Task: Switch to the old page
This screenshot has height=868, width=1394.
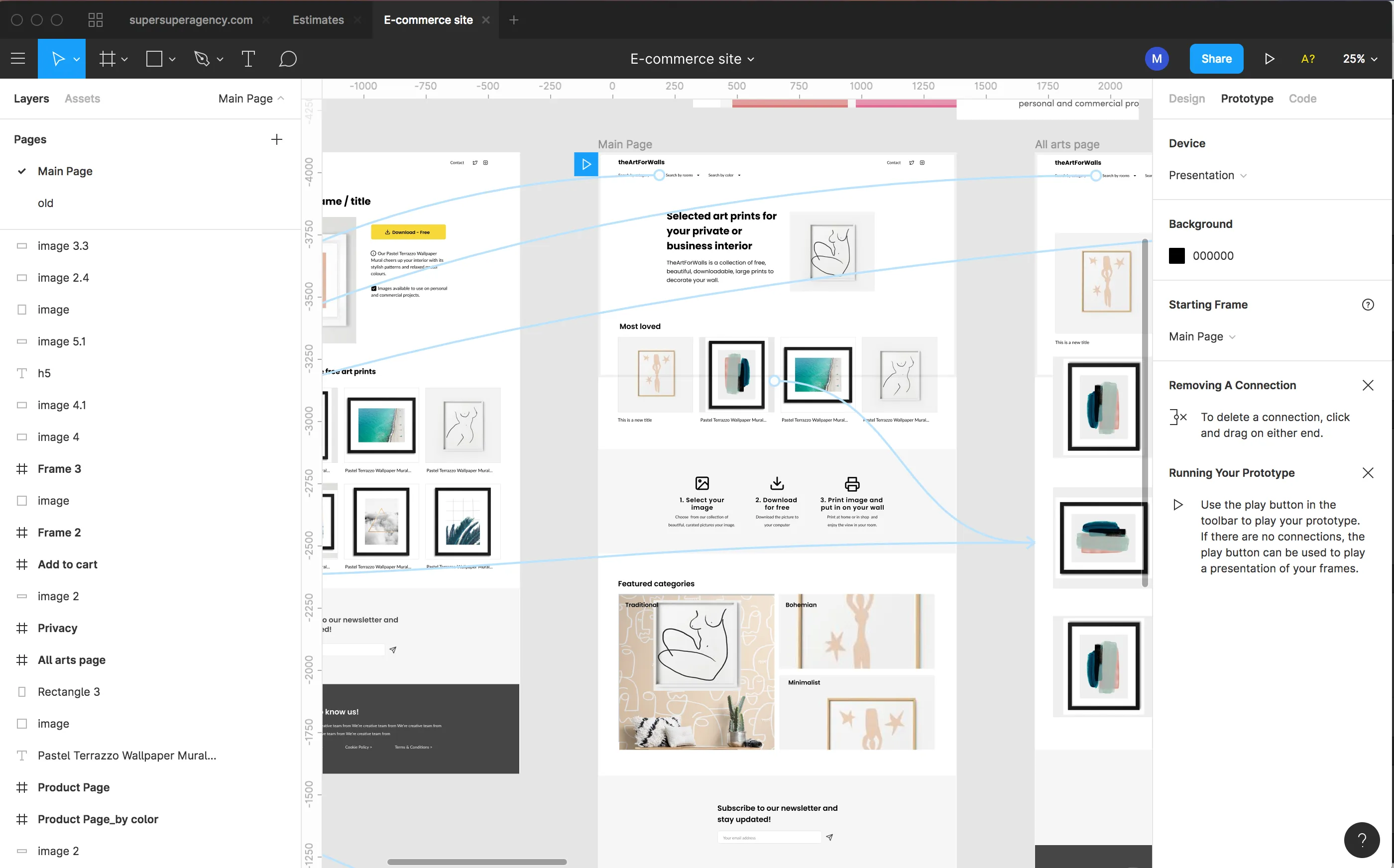Action: coord(45,203)
